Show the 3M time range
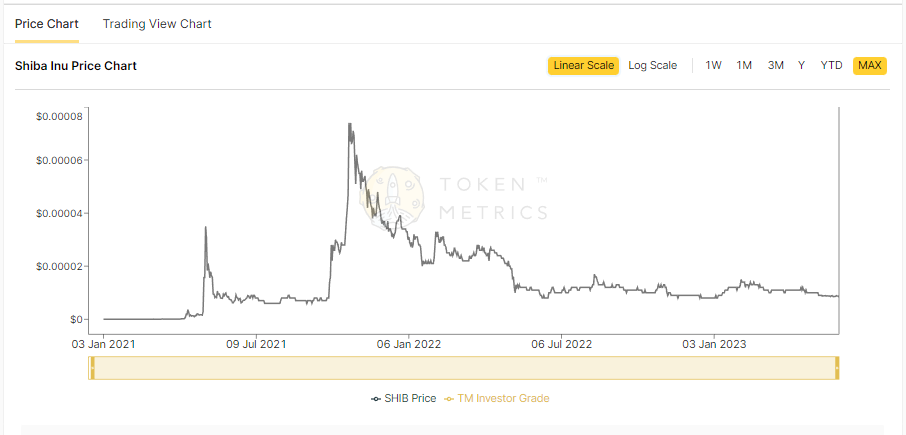The height and width of the screenshot is (435, 906). coord(775,66)
